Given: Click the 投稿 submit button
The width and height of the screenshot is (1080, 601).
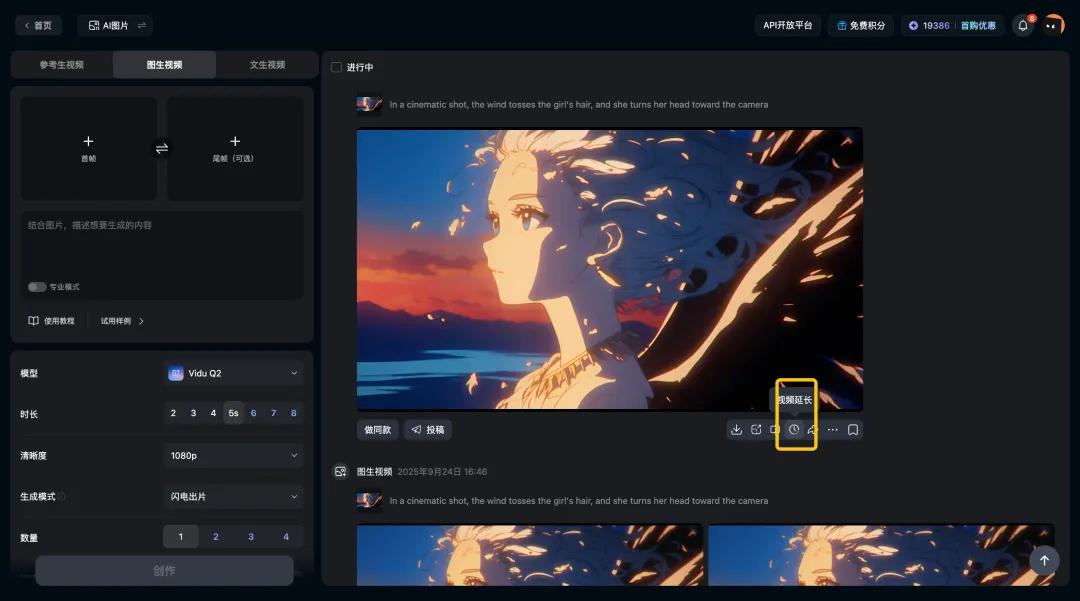Looking at the screenshot, I should click(x=429, y=429).
